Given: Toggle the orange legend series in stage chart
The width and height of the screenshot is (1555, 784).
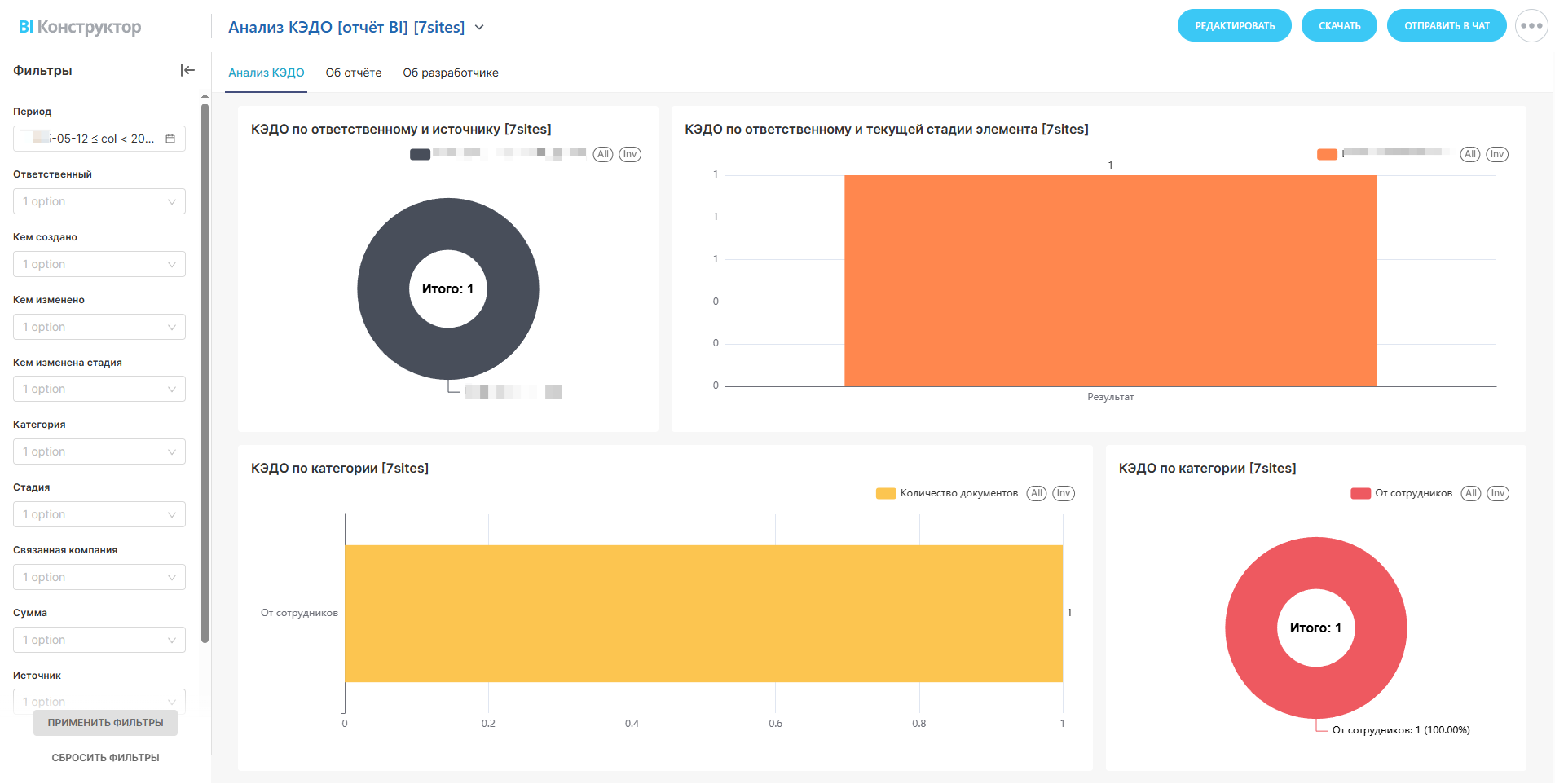Looking at the screenshot, I should click(x=1327, y=154).
